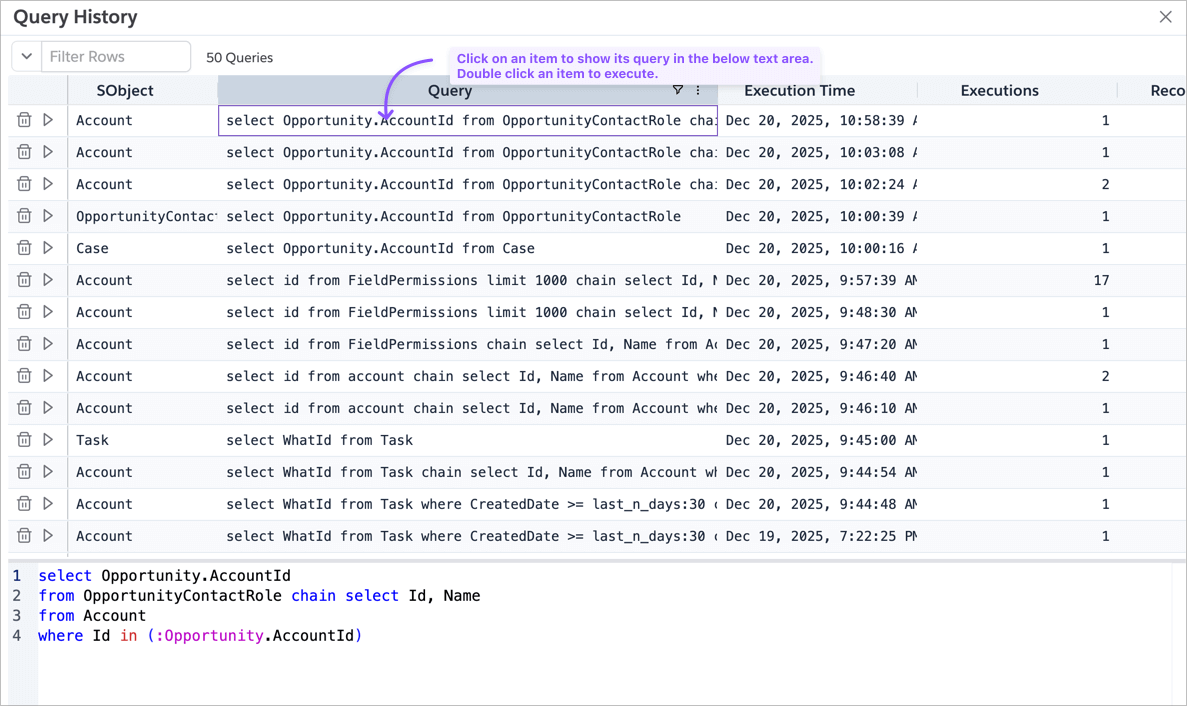
Task: Run the Task query with play icon
Action: coord(48,440)
